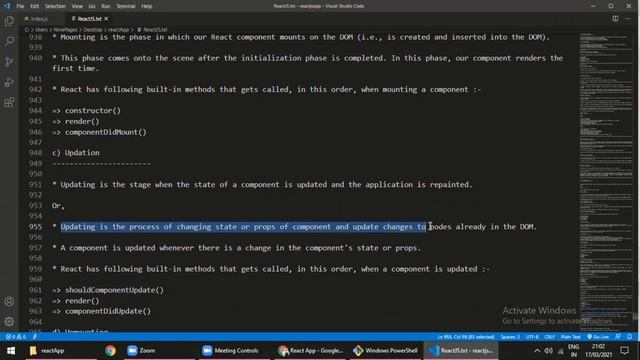Click the ReactJS.txt VS Code taskbar item
The image size is (640, 360).
461,351
